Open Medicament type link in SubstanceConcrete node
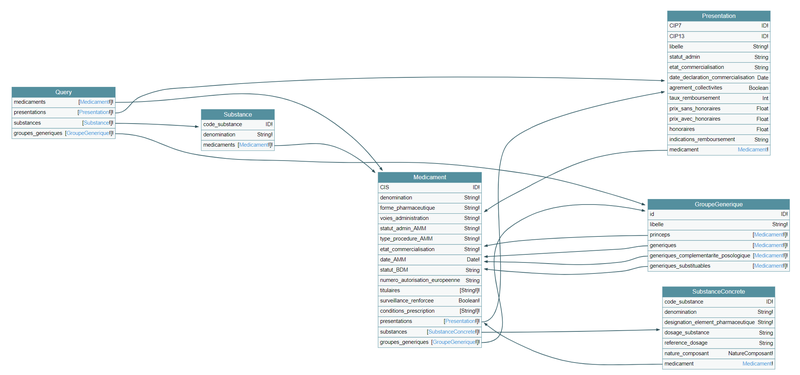Screen dimensions: 800x375 pyautogui.click(x=757, y=364)
